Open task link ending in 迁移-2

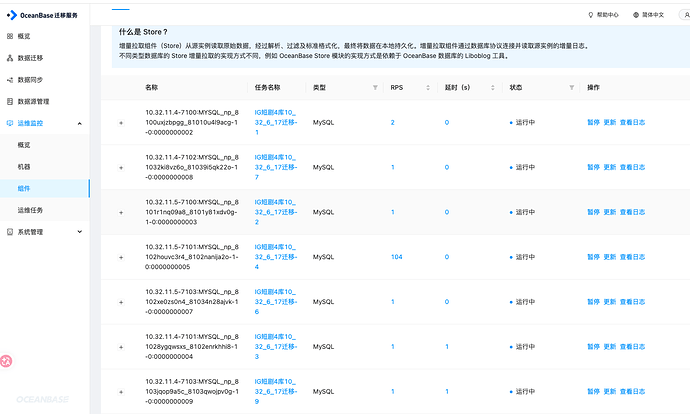coord(275,212)
